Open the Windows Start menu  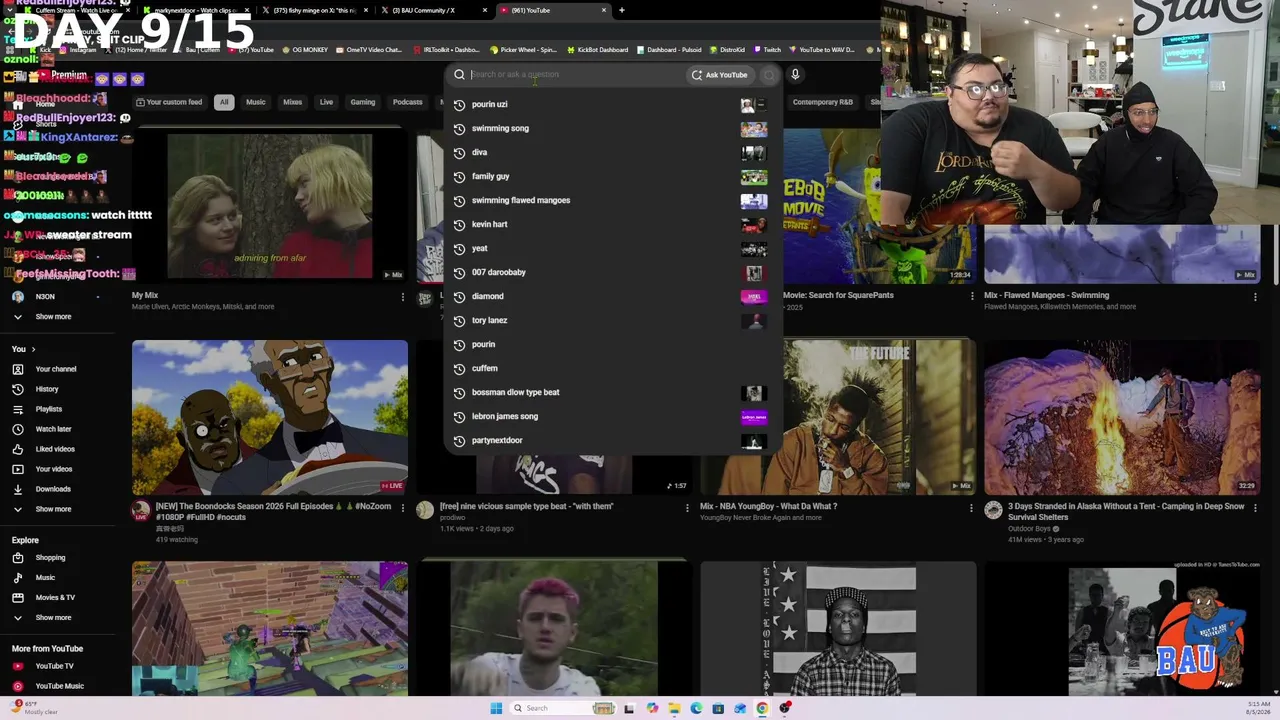496,708
